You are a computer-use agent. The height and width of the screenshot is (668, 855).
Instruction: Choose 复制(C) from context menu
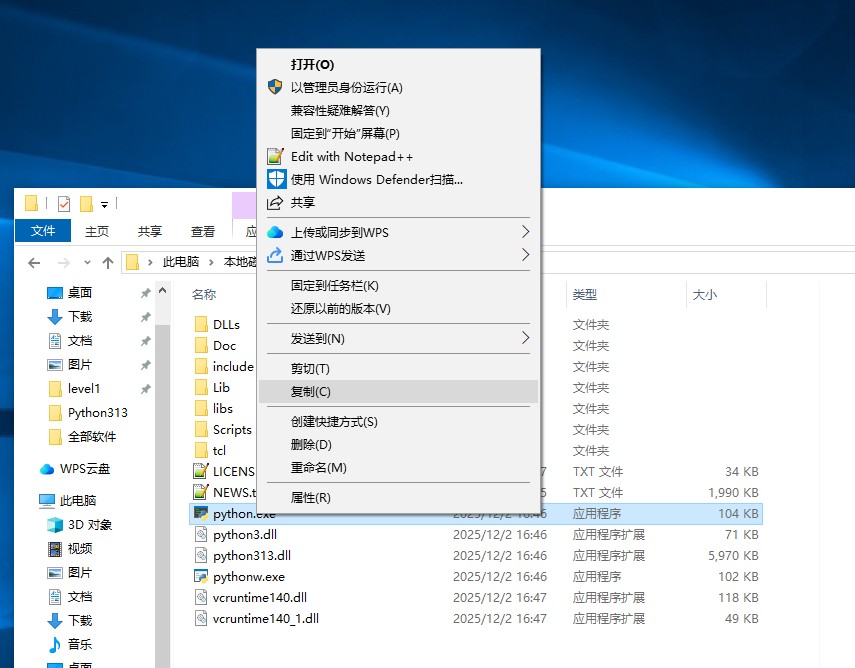(398, 392)
